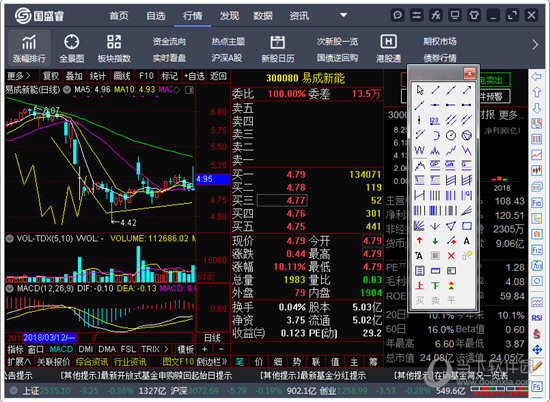The width and height of the screenshot is (550, 402).
Task: Open the fx formula manager icon
Action: (436, 15)
